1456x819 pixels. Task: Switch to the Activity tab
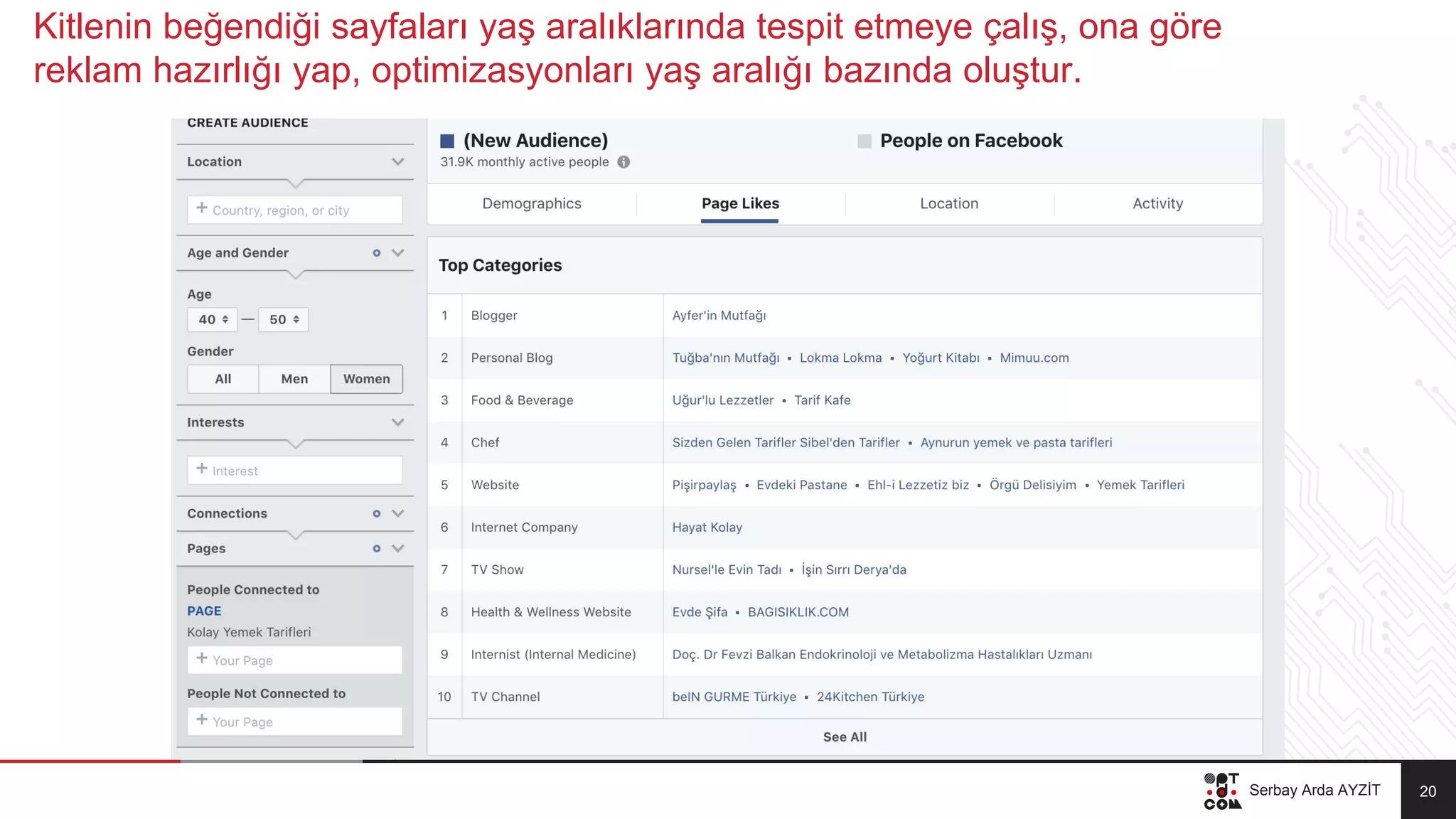pyautogui.click(x=1157, y=204)
